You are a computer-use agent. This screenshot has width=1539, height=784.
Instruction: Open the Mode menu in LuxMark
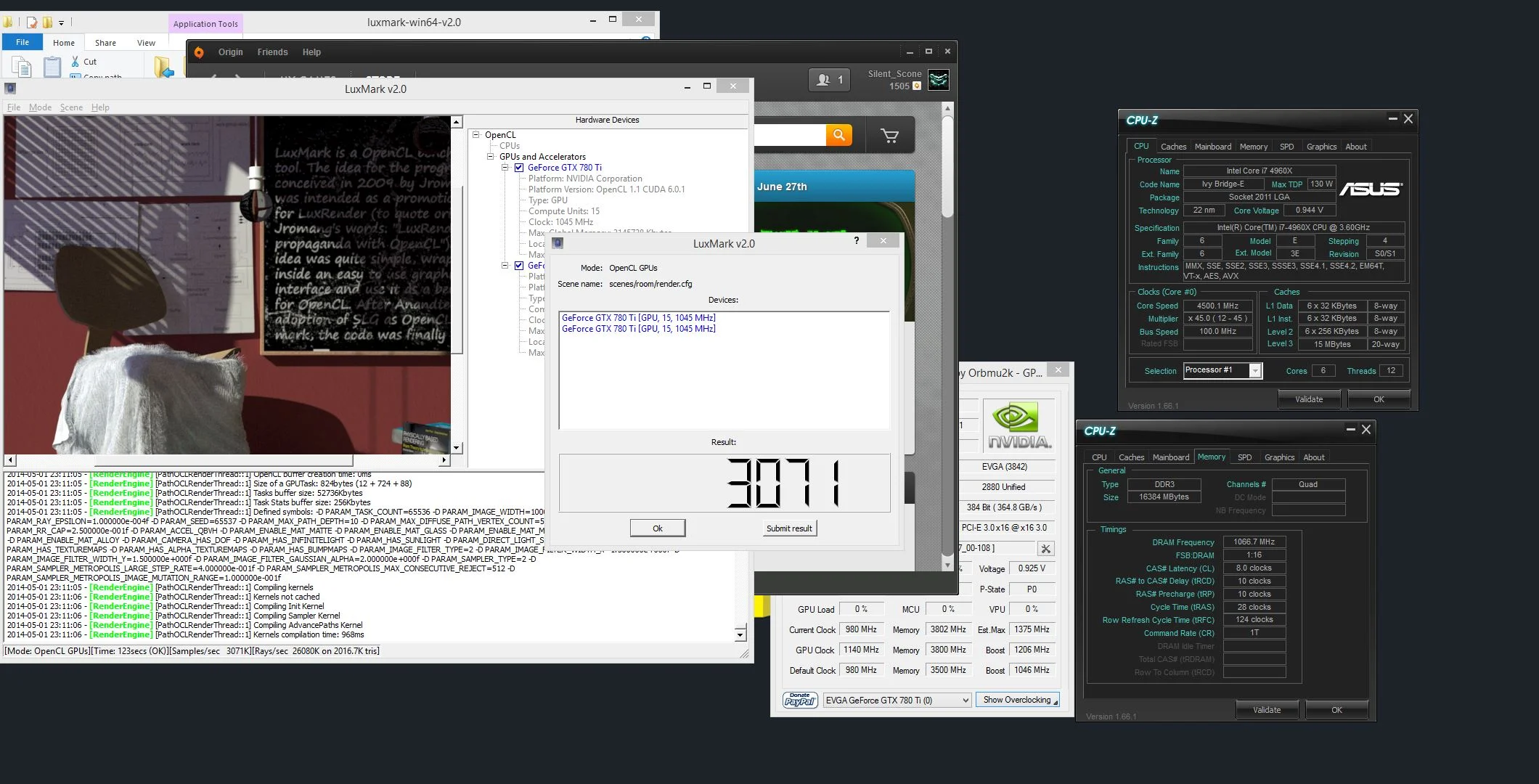40,107
